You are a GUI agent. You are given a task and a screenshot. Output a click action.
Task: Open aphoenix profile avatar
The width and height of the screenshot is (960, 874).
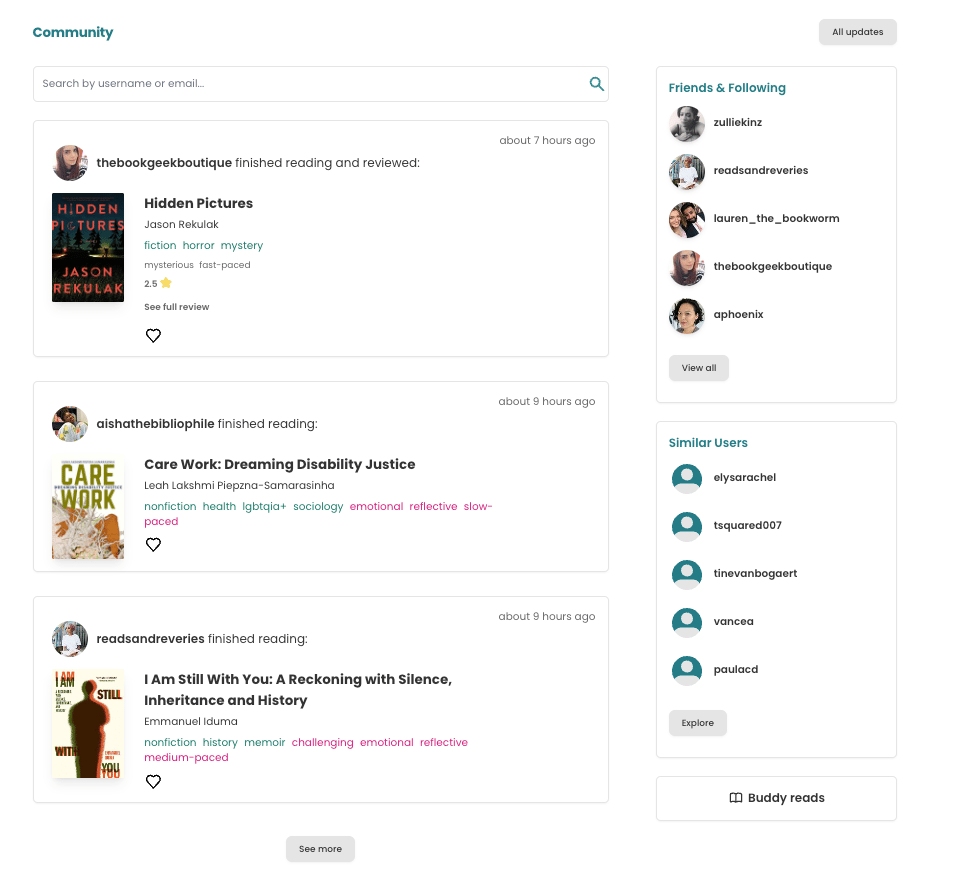[x=687, y=315]
